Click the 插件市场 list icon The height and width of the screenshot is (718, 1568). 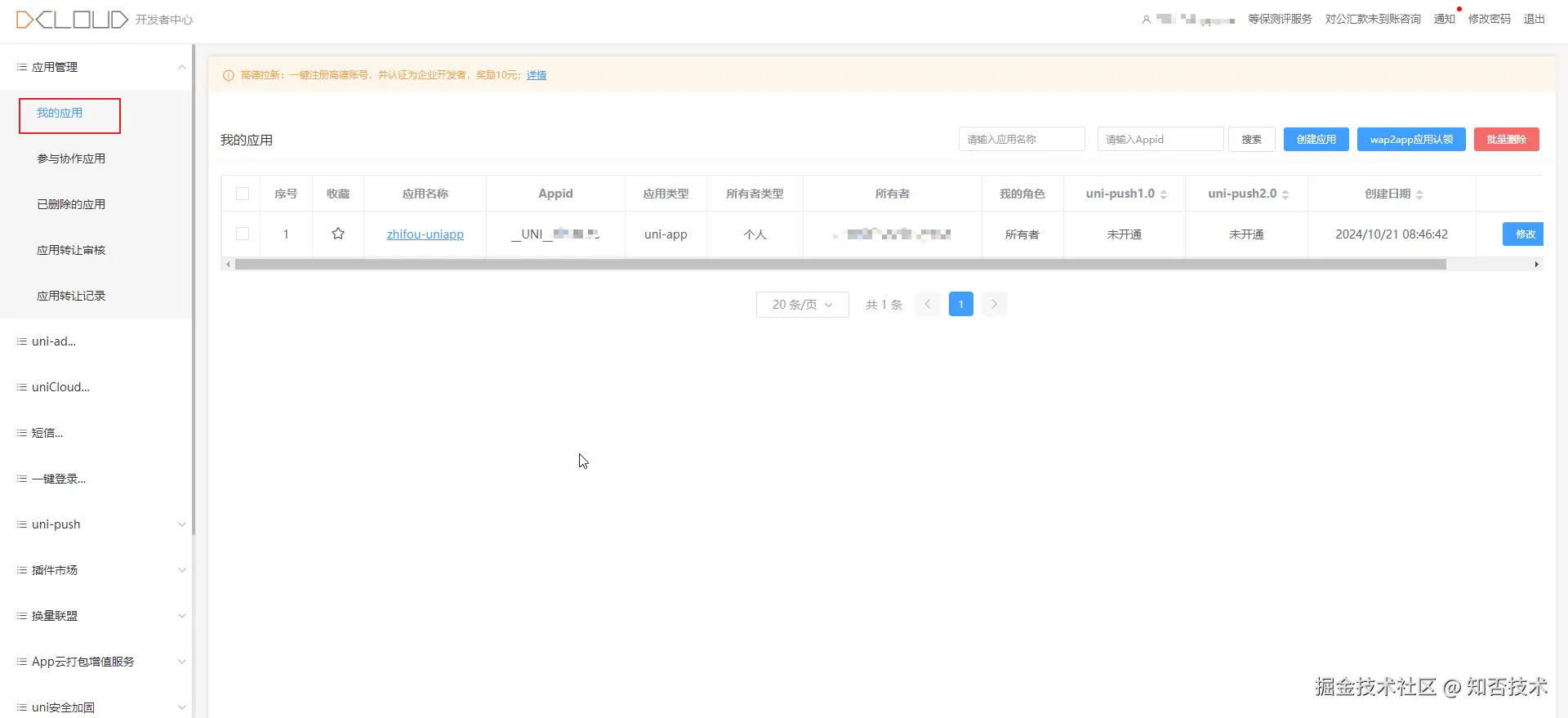click(21, 570)
